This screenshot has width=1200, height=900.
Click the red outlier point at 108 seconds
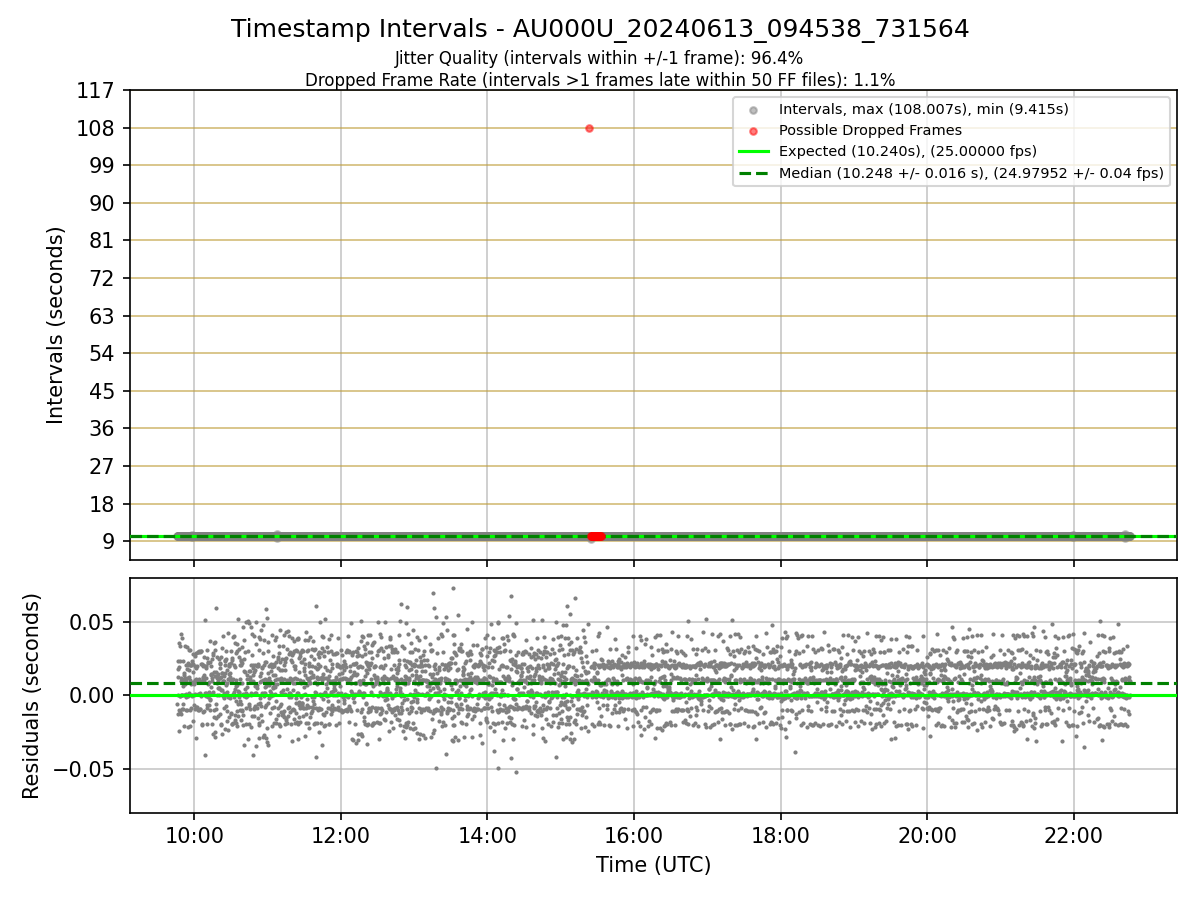[x=589, y=128]
